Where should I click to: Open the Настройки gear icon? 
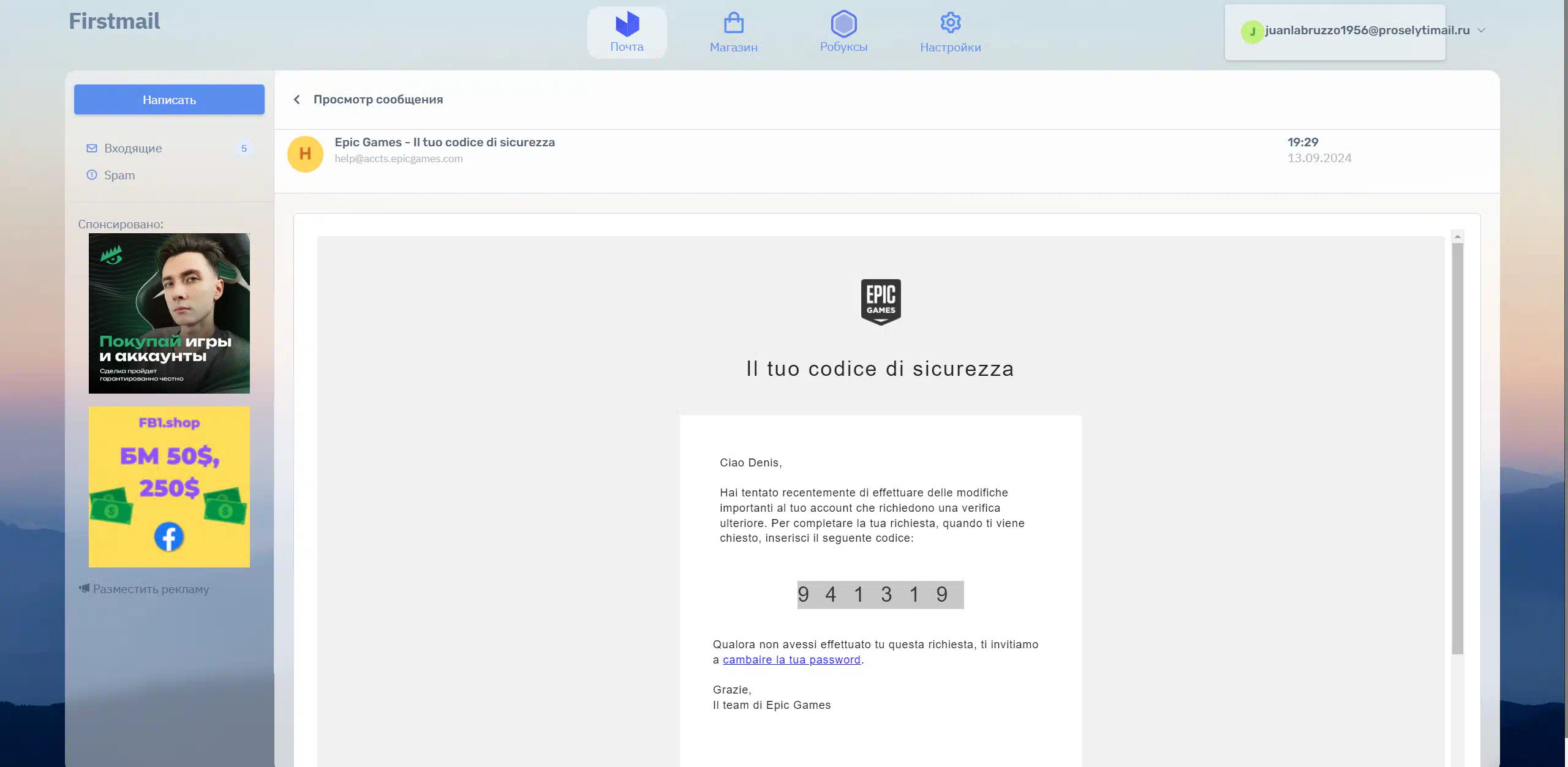click(x=950, y=23)
